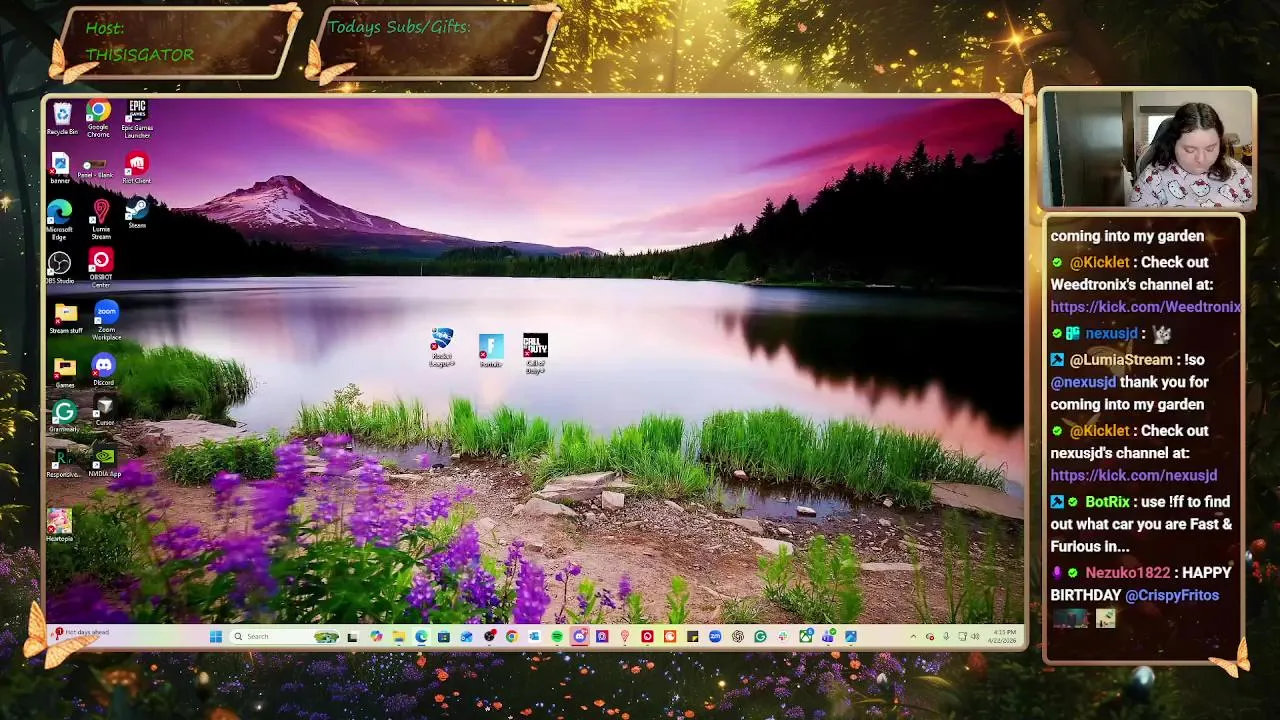Open the banner file on the desktop

click(60, 168)
